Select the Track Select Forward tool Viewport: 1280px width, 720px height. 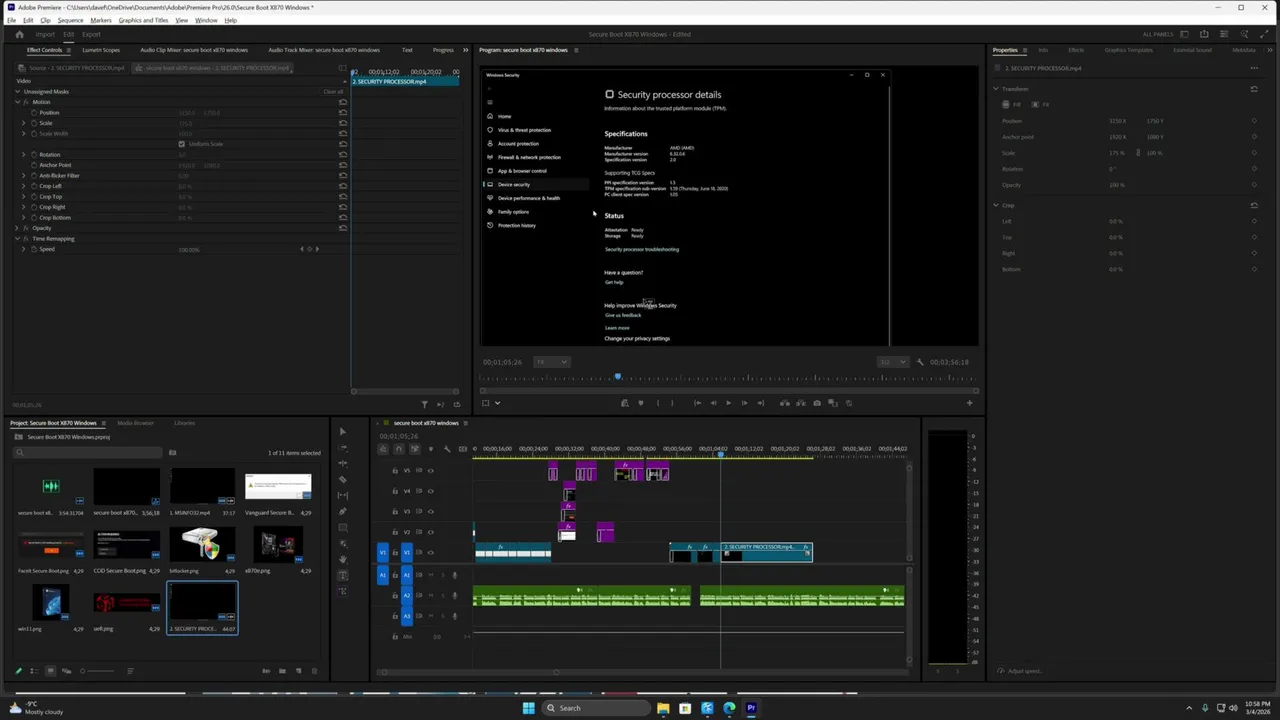tap(342, 447)
